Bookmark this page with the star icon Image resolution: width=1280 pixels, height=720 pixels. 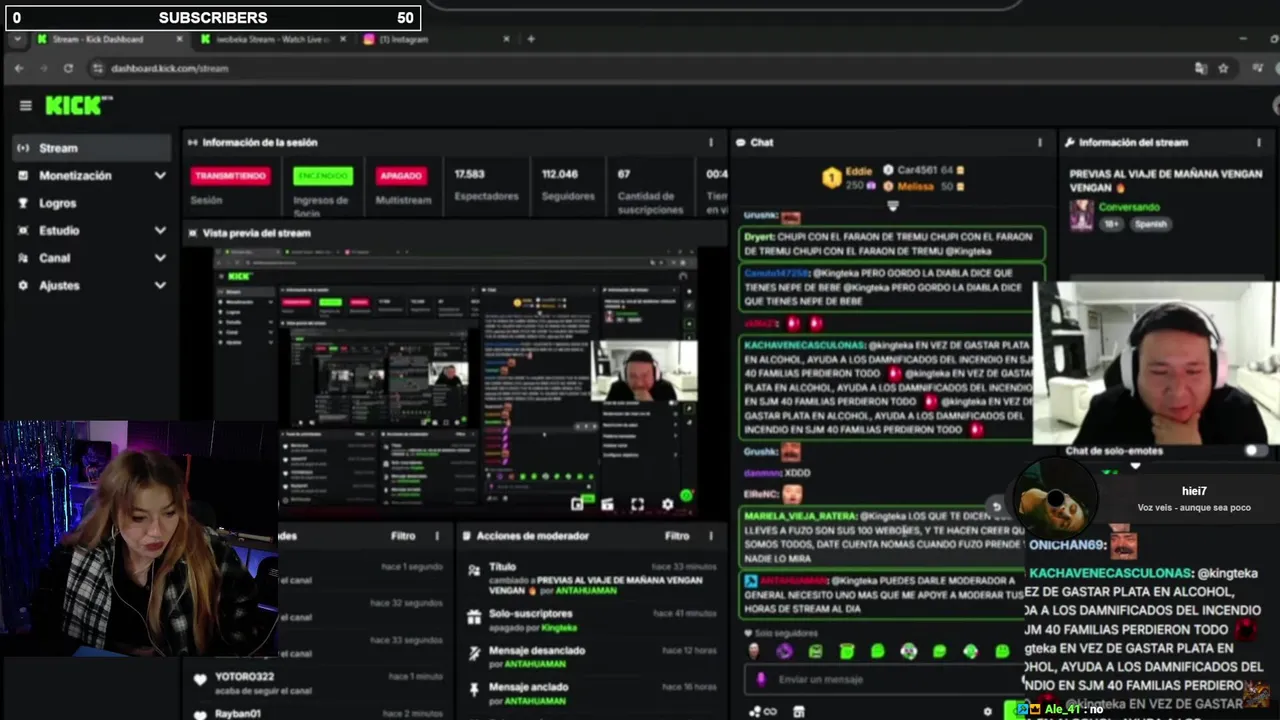pyautogui.click(x=1223, y=68)
